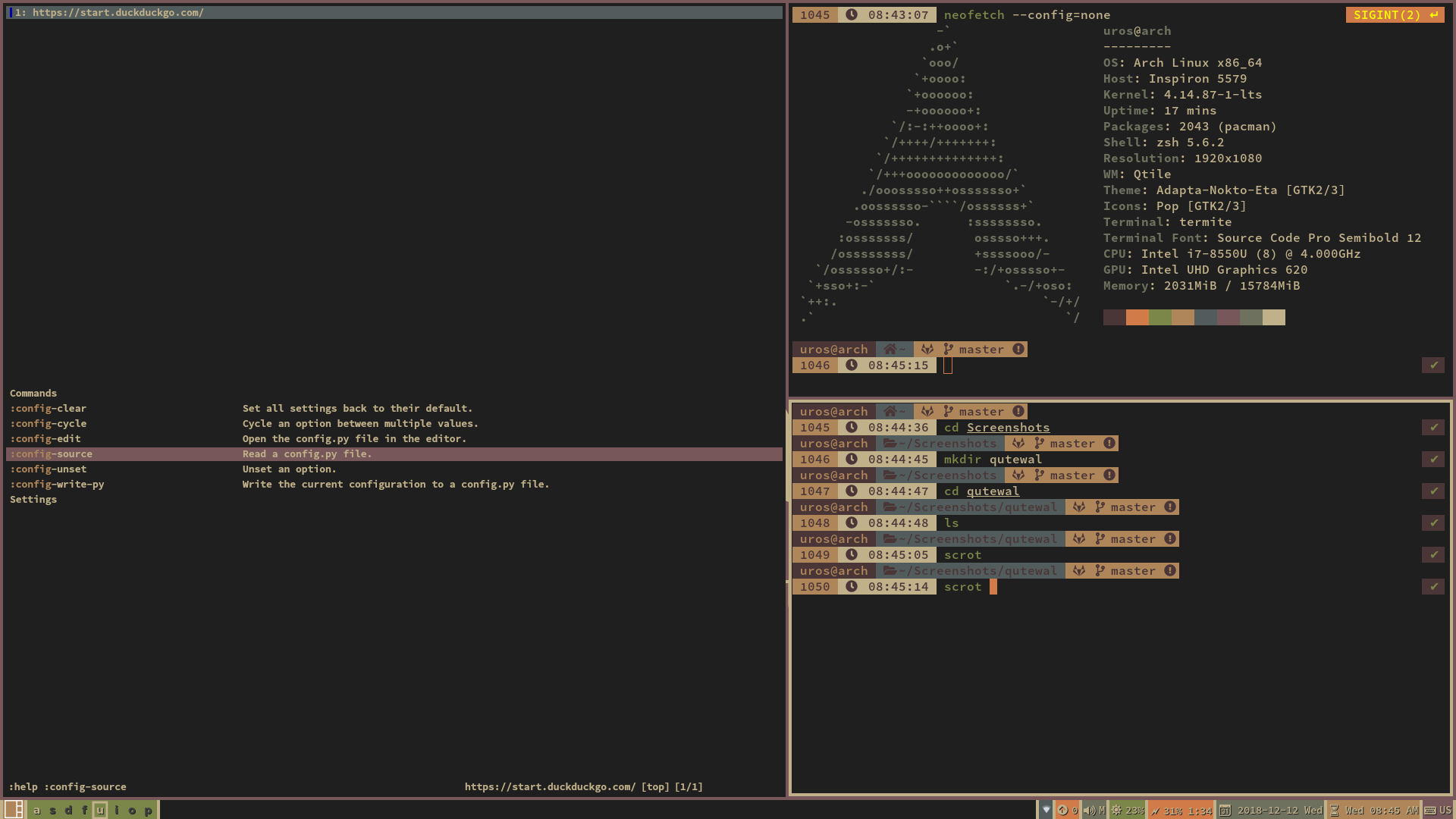The width and height of the screenshot is (1456, 819).
Task: Click checkmark on the 'cd Screenshots' line
Action: click(1433, 427)
